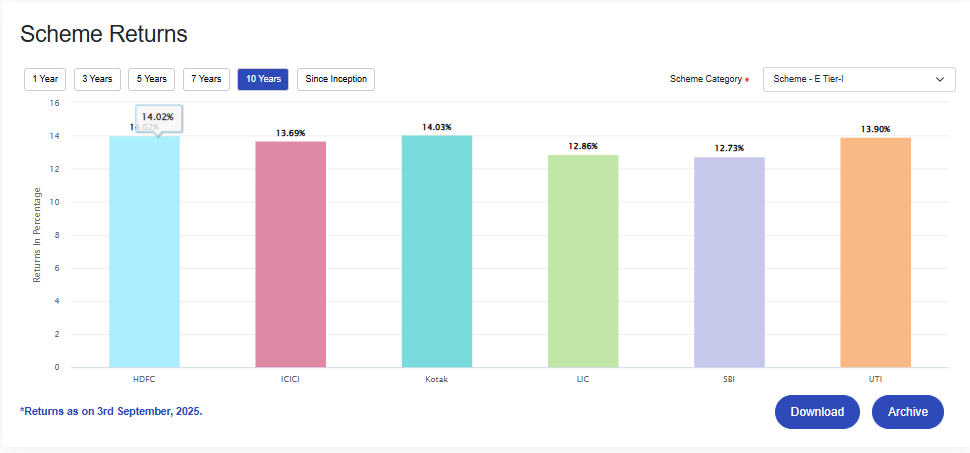Select the 3 Years period tab

click(97, 79)
